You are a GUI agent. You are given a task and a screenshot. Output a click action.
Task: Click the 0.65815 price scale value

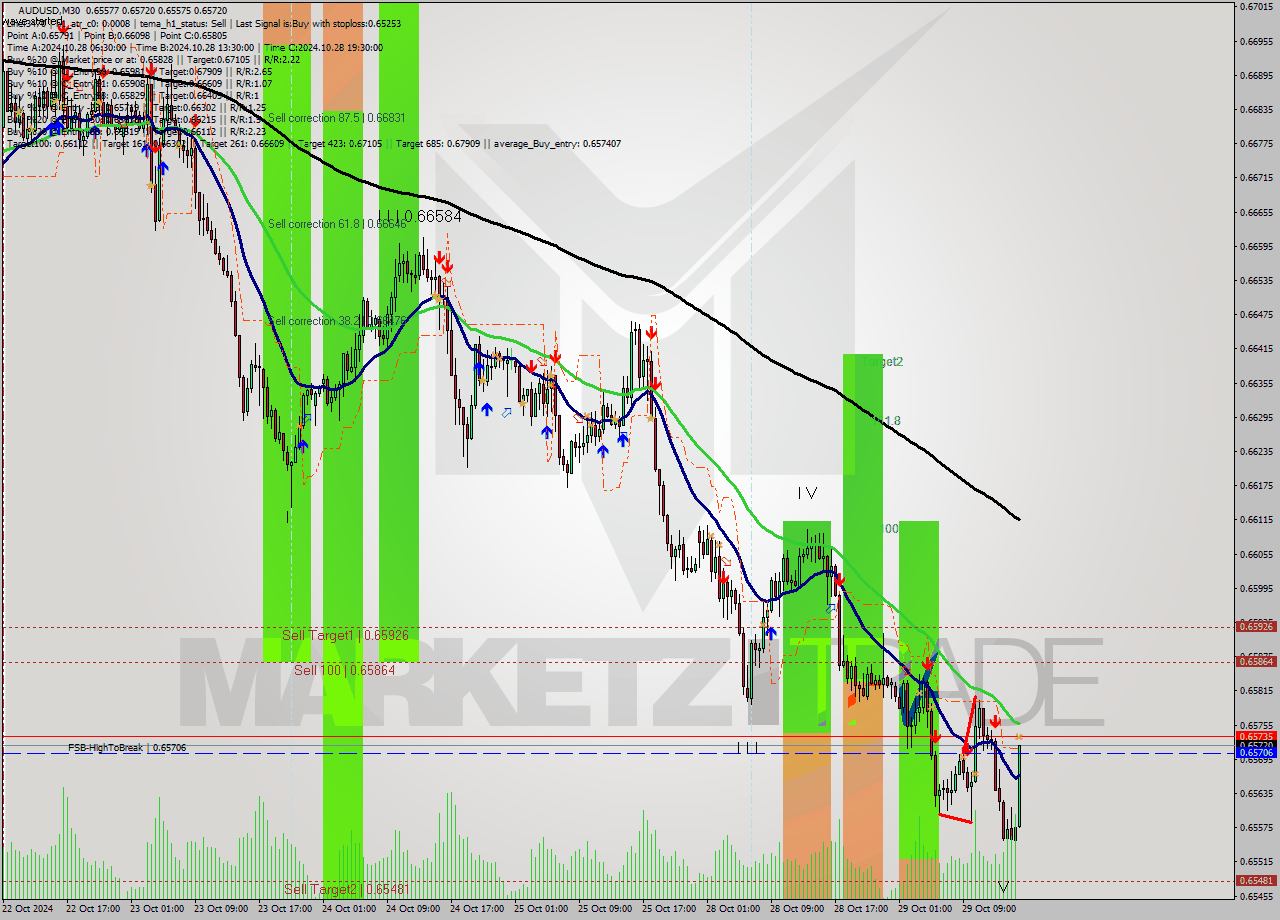click(x=1257, y=691)
